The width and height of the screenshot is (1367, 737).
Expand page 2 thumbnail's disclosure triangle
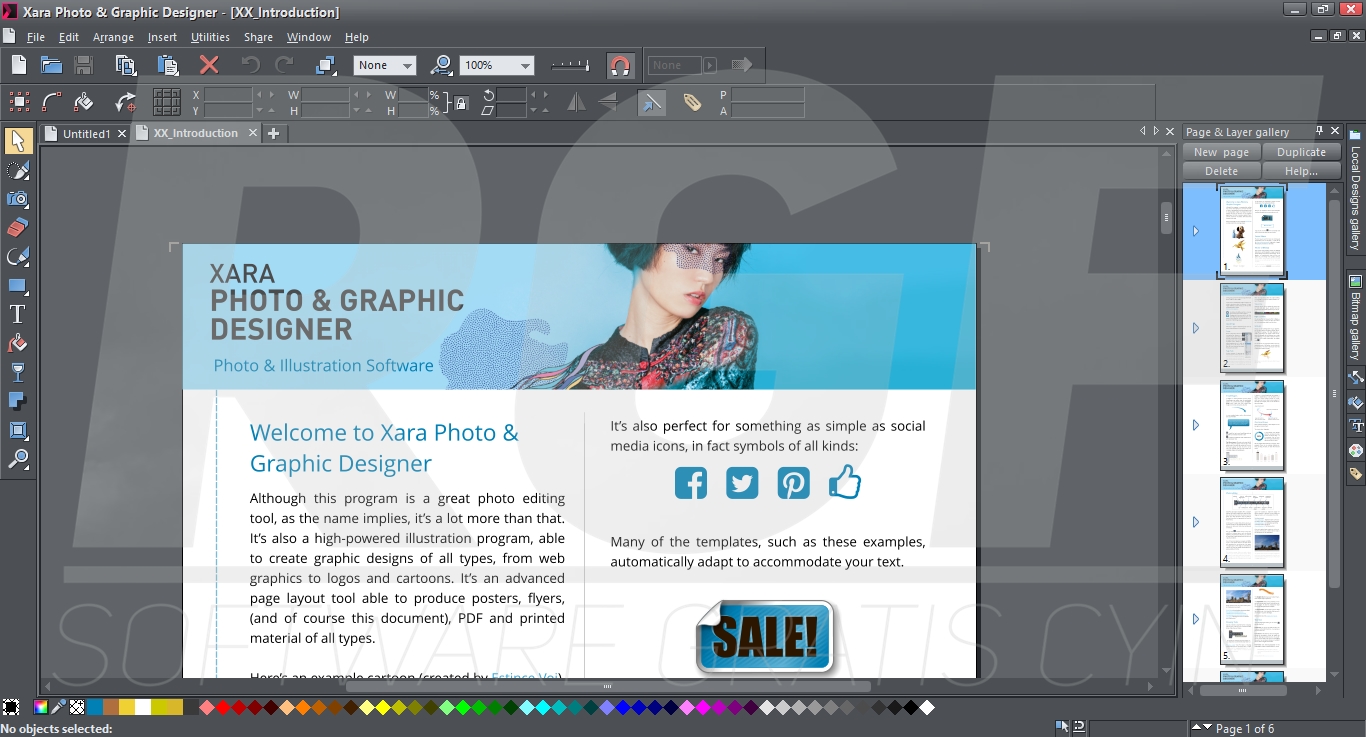click(1196, 327)
